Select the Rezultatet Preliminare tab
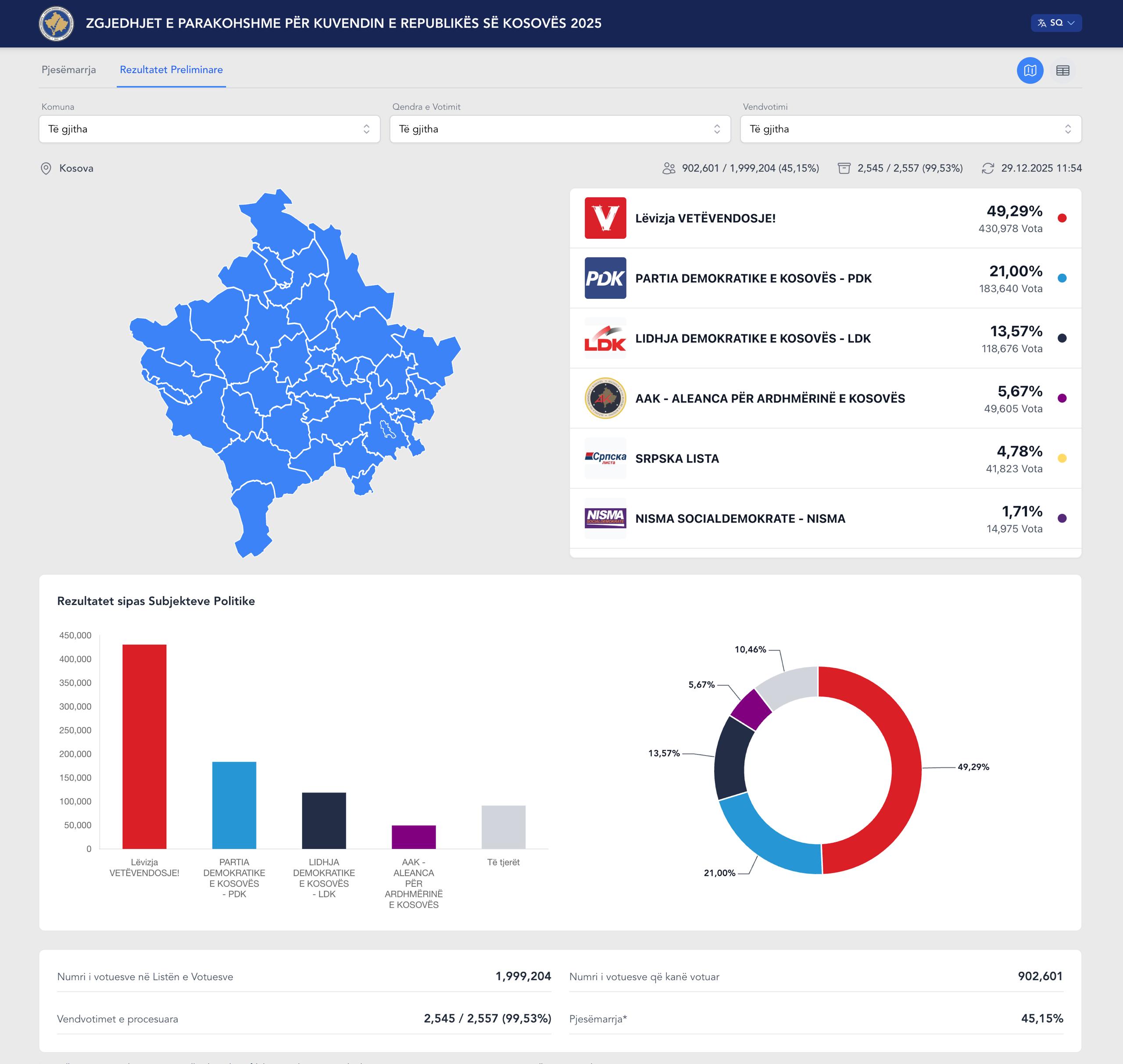 click(171, 70)
